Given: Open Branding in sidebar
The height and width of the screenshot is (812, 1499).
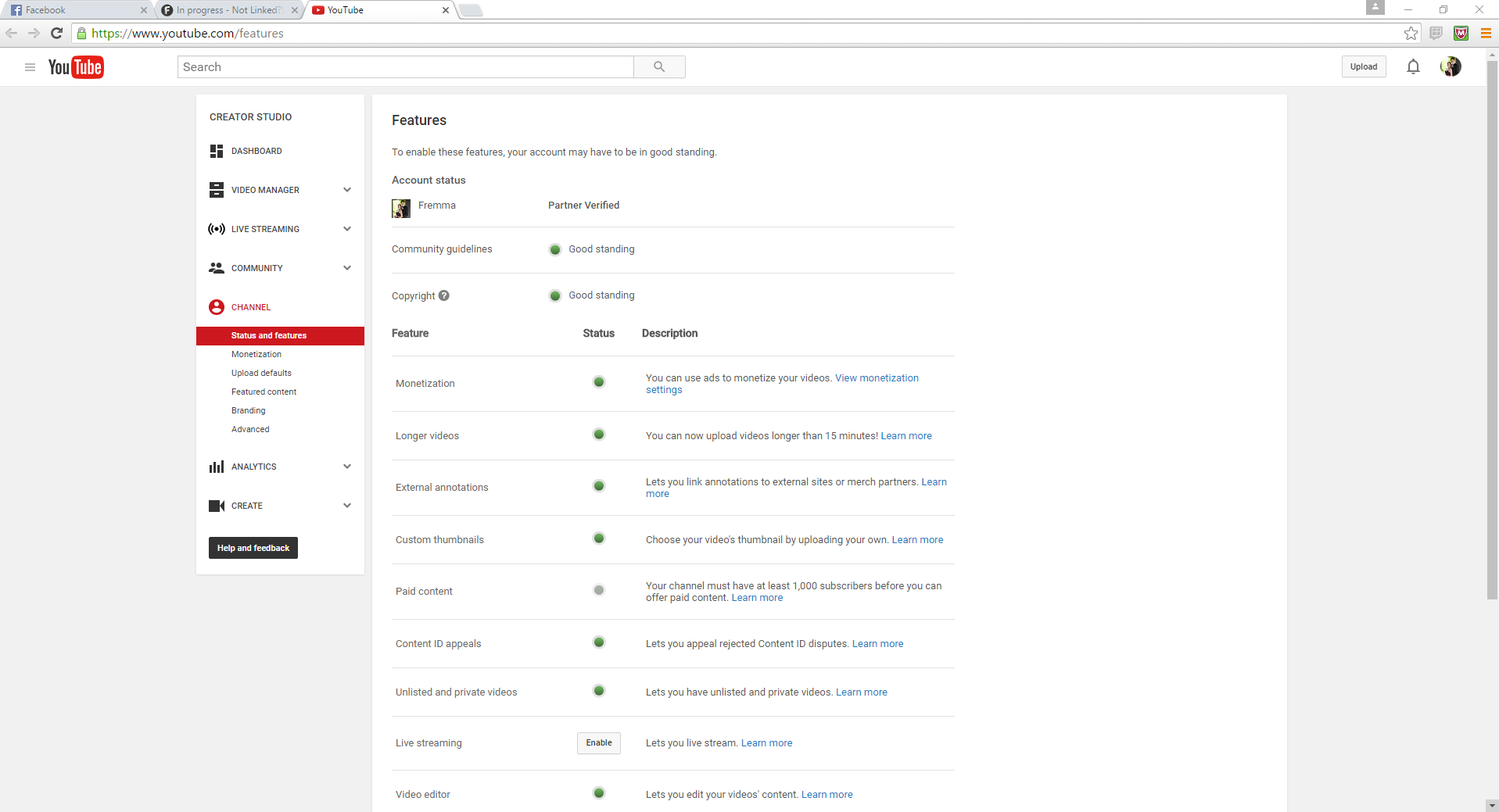Looking at the screenshot, I should pos(249,410).
